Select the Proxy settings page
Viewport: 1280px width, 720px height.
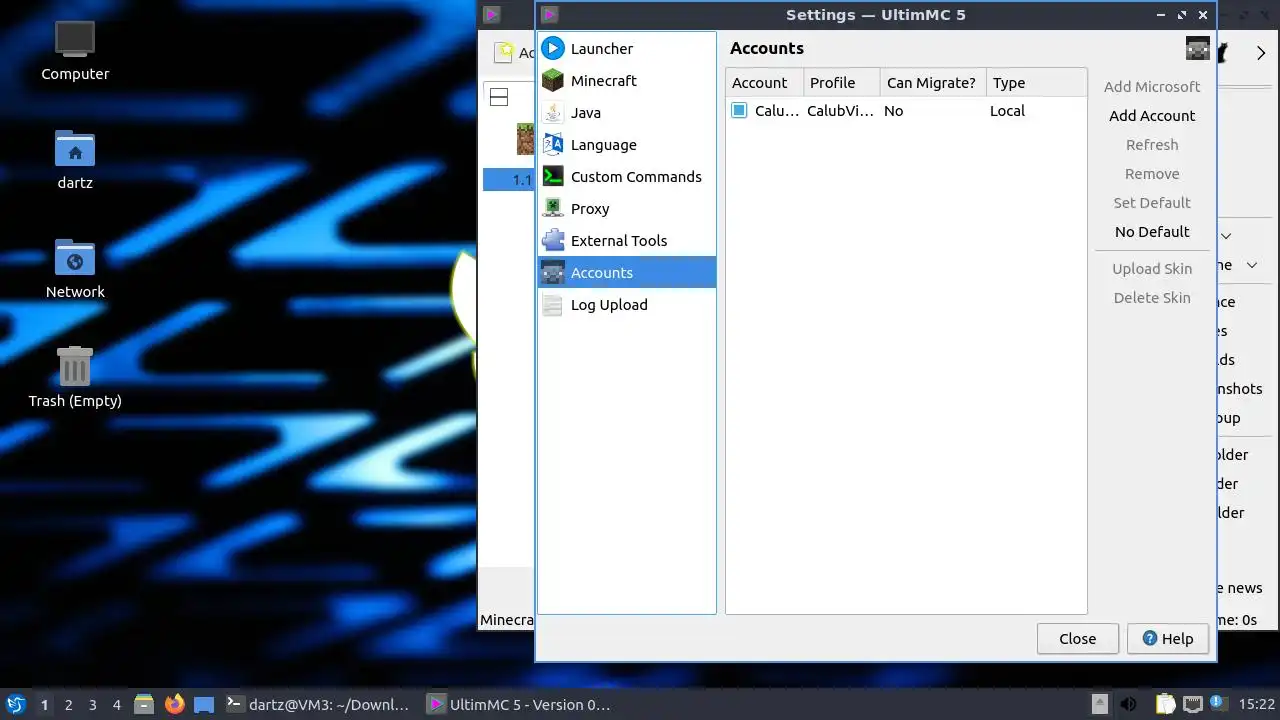point(627,208)
